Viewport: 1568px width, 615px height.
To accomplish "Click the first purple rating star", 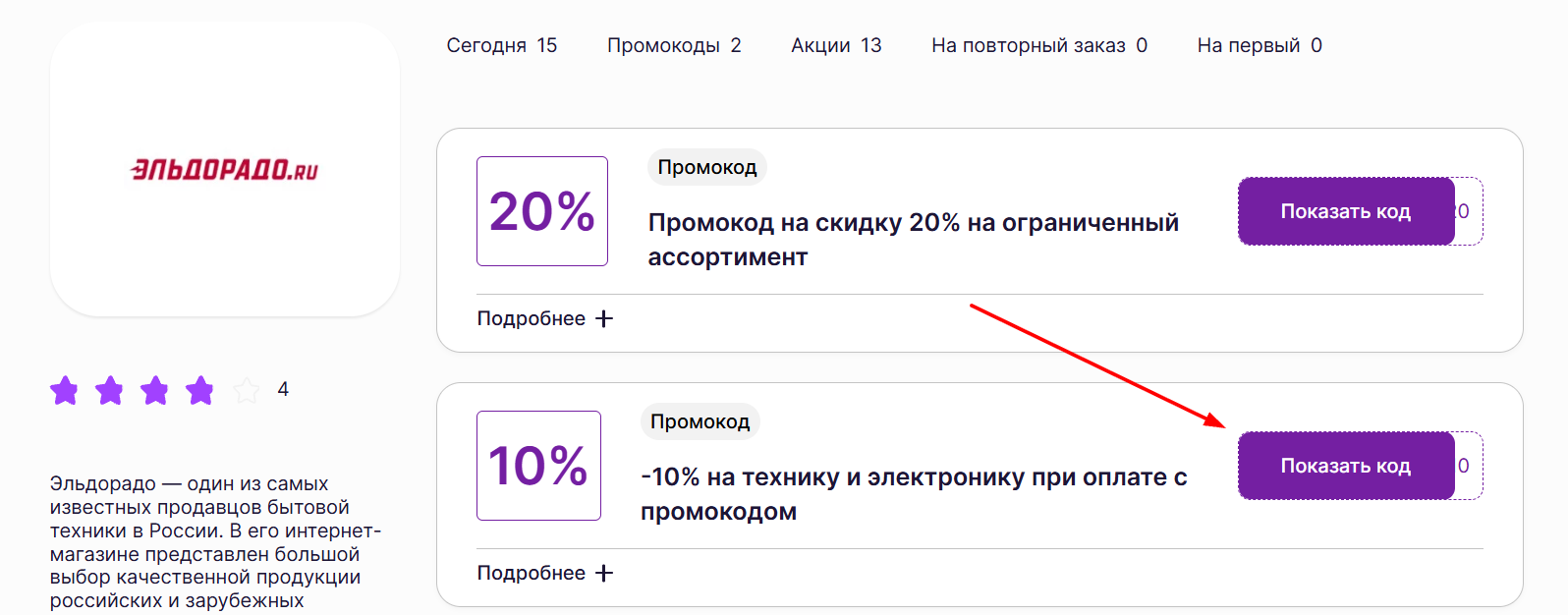I will [x=65, y=390].
